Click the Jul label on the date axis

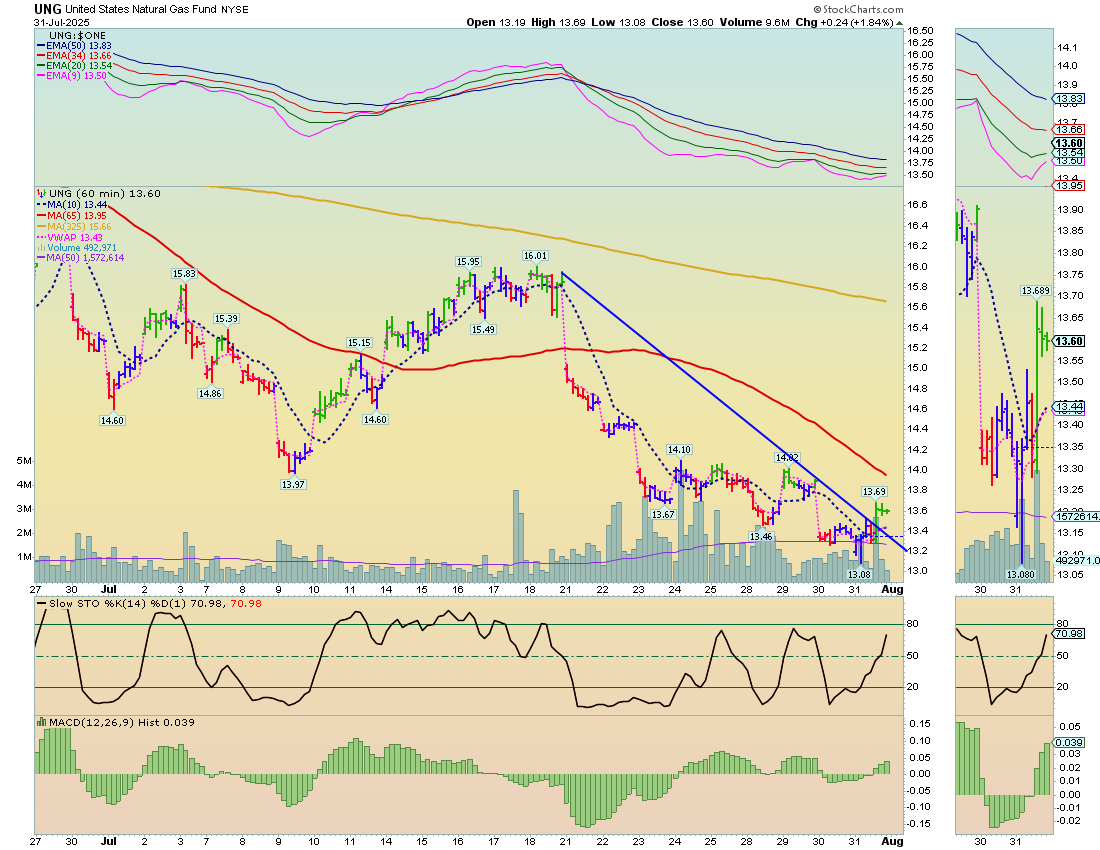click(x=106, y=843)
